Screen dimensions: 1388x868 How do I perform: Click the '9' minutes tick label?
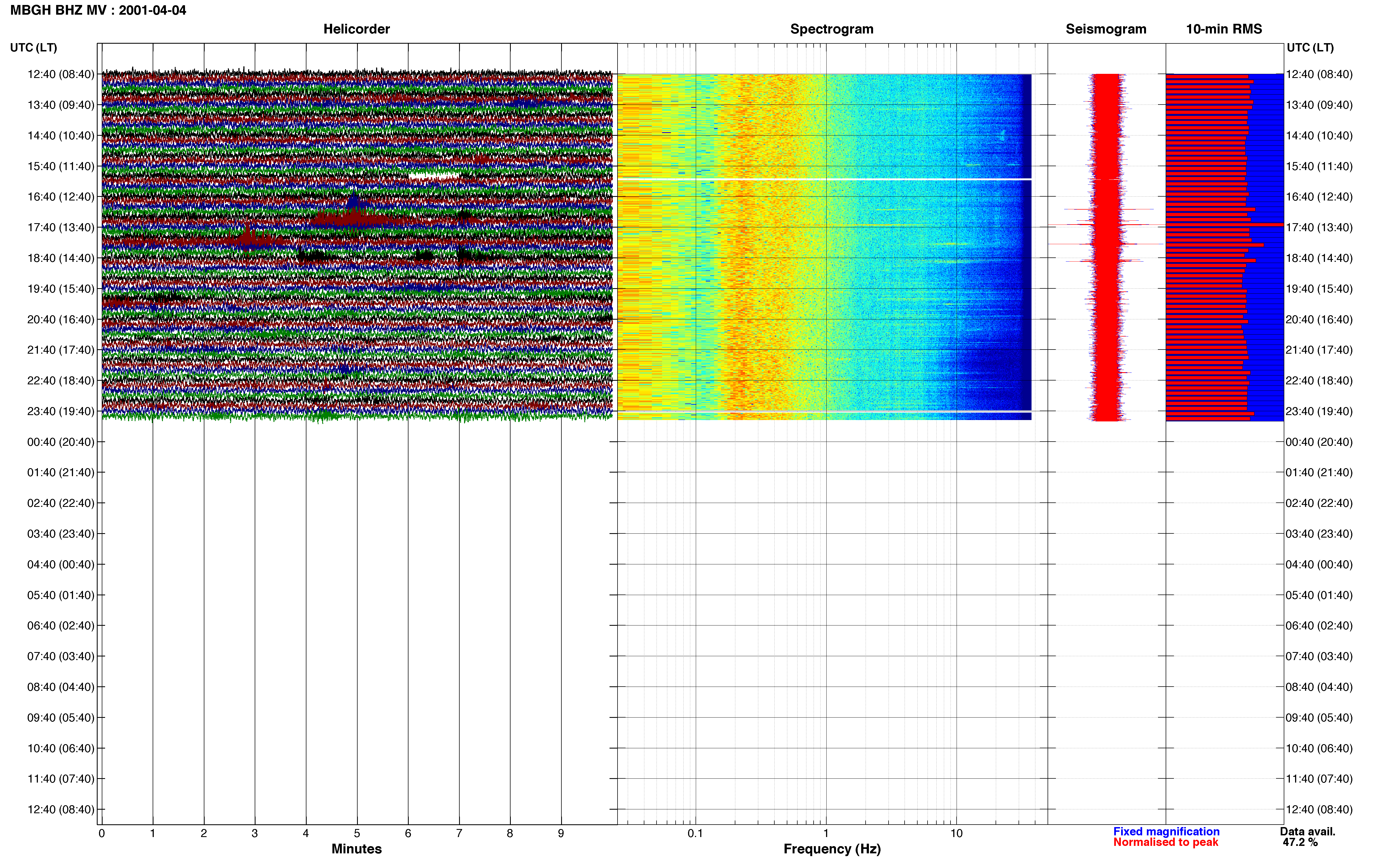[561, 833]
